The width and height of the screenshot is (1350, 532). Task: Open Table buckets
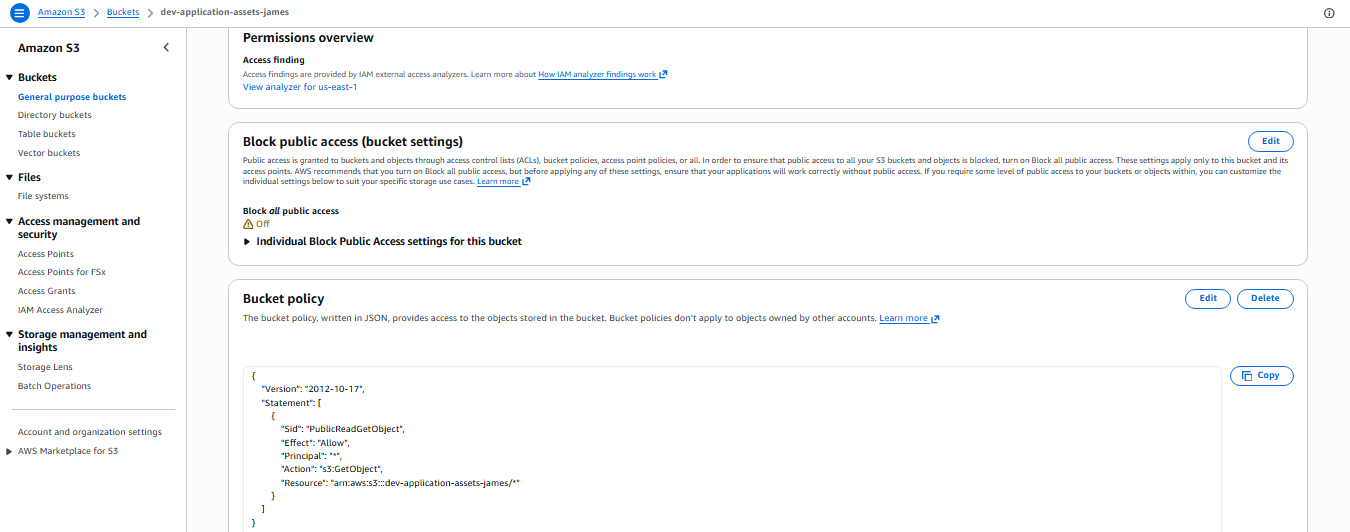click(47, 134)
